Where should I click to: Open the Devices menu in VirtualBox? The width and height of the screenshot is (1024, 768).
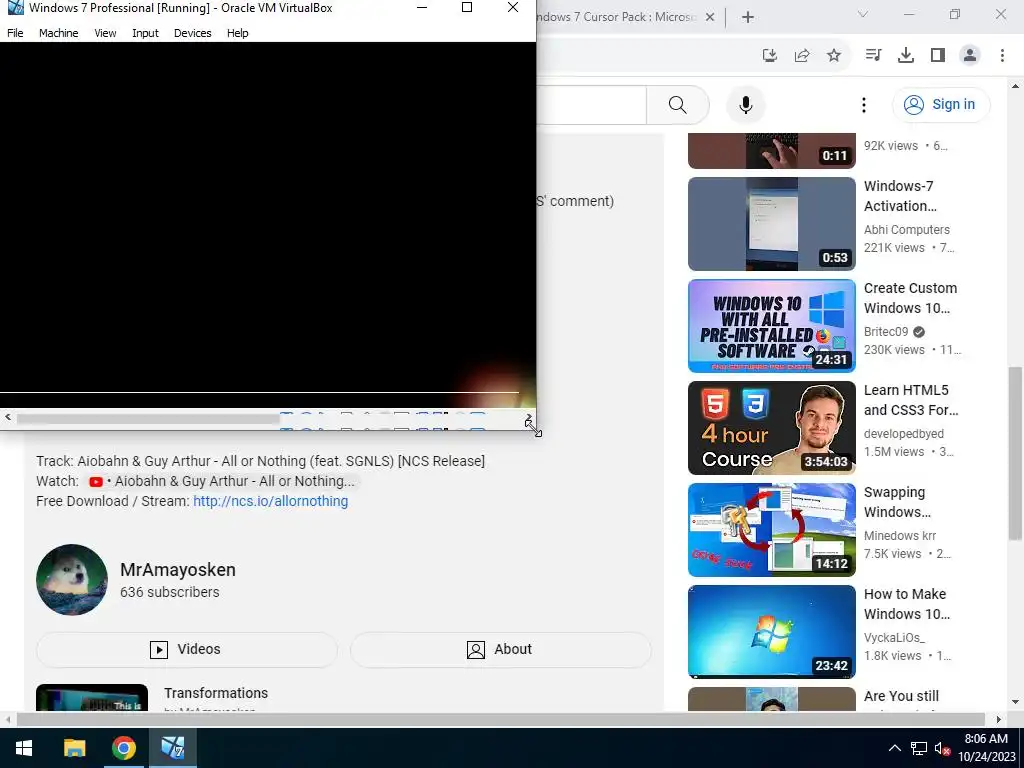point(193,33)
